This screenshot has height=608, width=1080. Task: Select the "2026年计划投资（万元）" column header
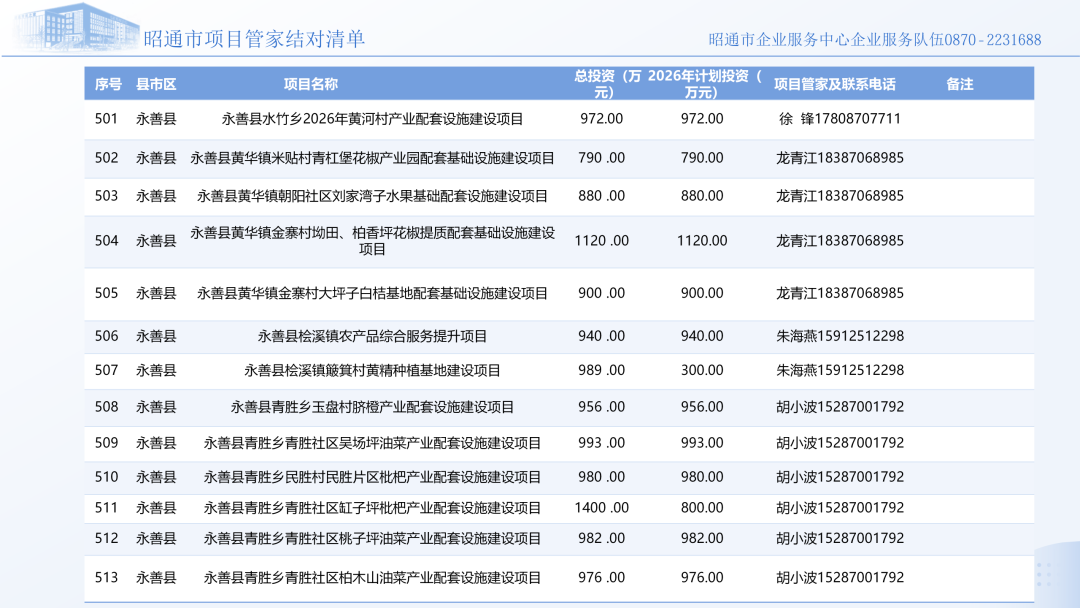(x=704, y=84)
